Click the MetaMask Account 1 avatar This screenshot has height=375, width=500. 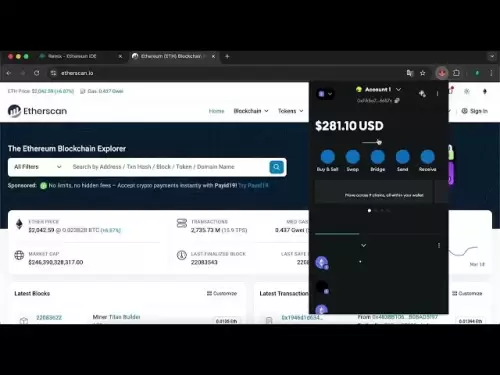[x=359, y=89]
